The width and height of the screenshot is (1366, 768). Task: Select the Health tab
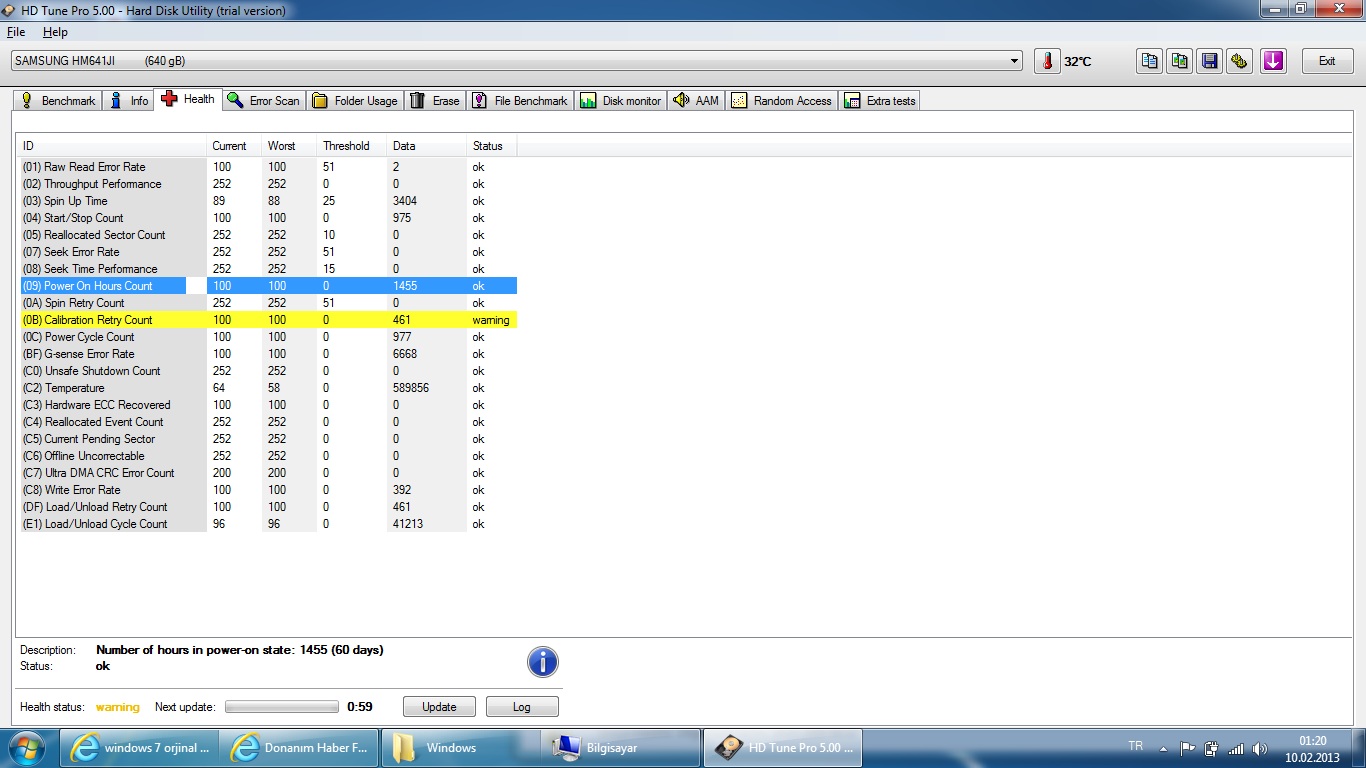188,99
